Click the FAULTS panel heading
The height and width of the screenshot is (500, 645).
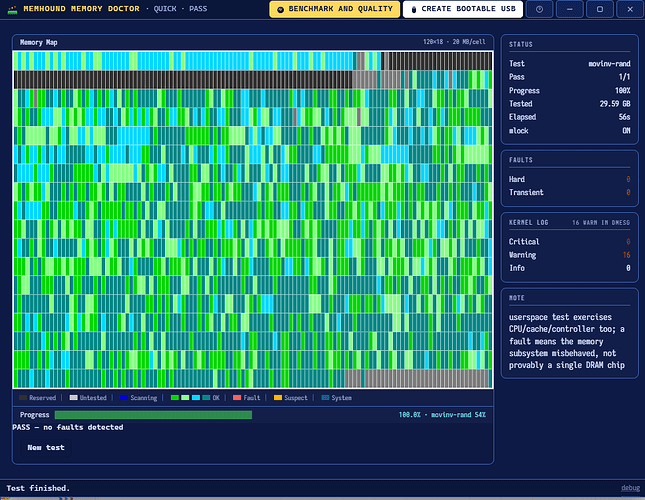pos(521,160)
